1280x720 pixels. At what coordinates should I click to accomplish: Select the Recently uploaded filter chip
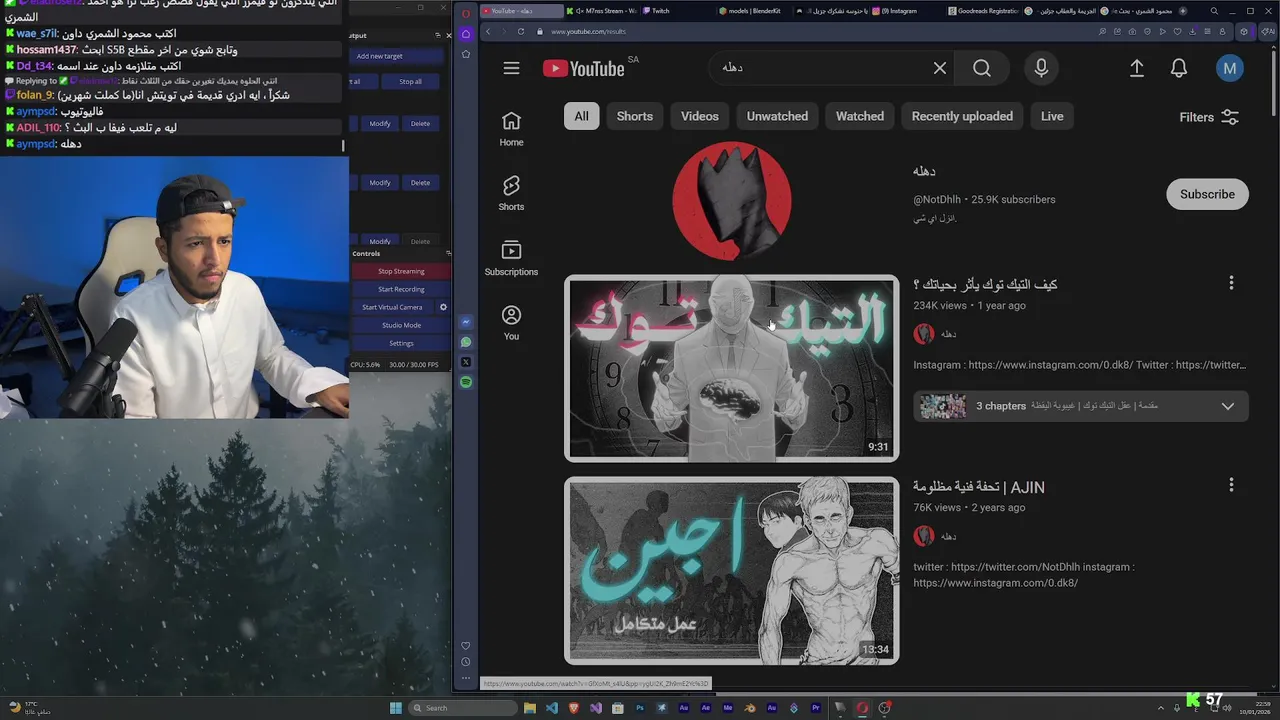(x=962, y=116)
